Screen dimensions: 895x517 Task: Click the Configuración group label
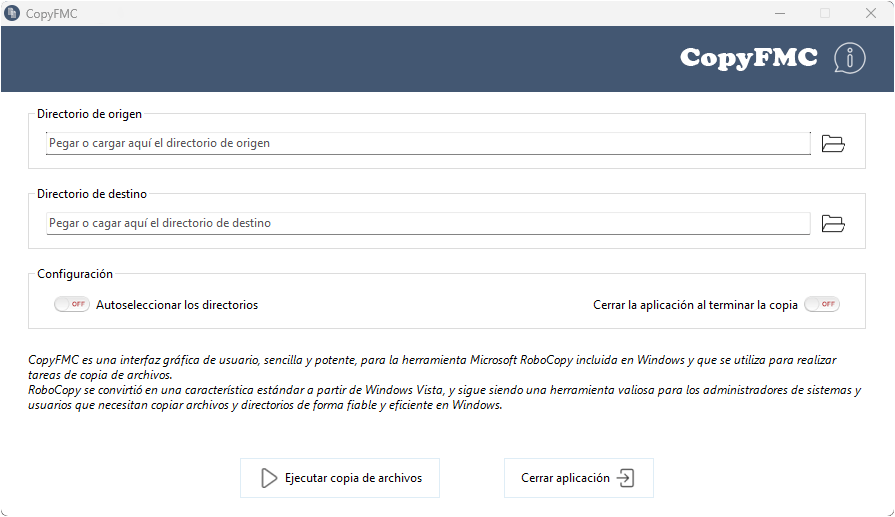tap(75, 274)
